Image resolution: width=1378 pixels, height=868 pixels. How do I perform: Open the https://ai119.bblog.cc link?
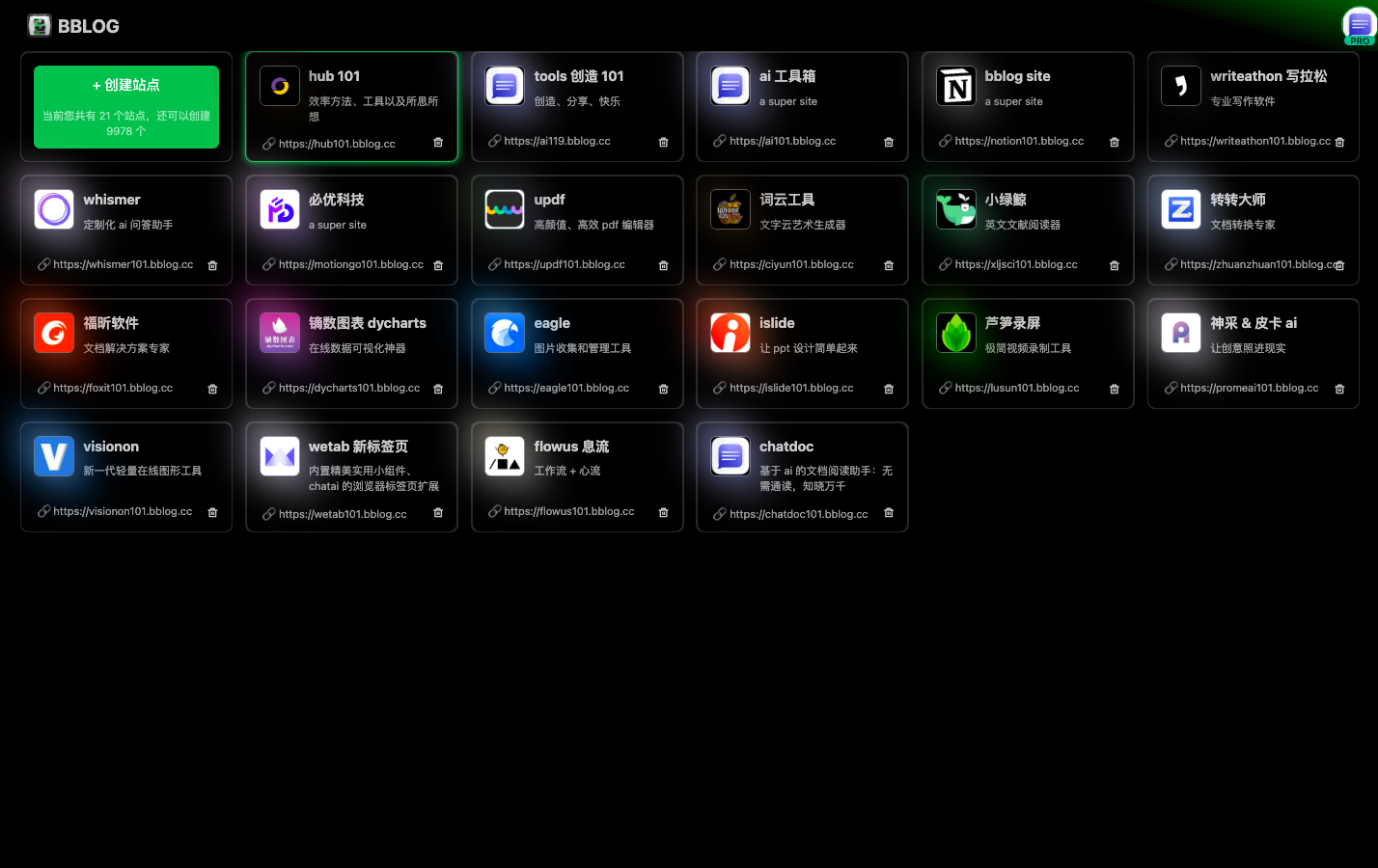coord(557,141)
